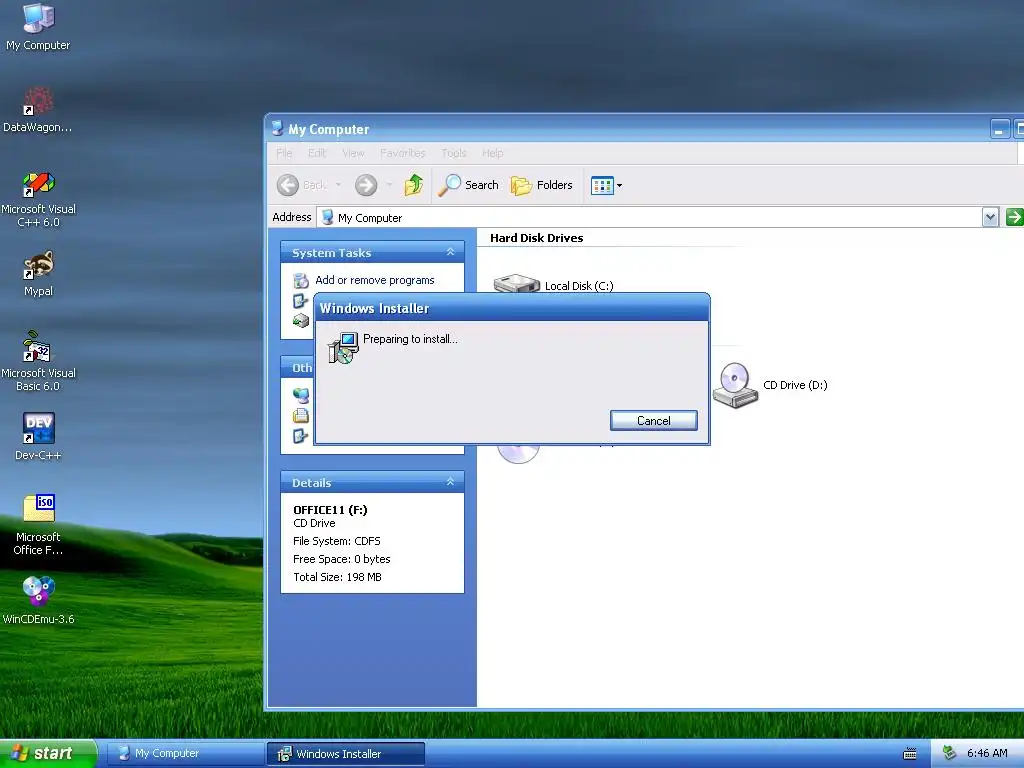Screen dimensions: 1024x768
Task: Click the on-screen keyboard tray icon
Action: coord(910,754)
